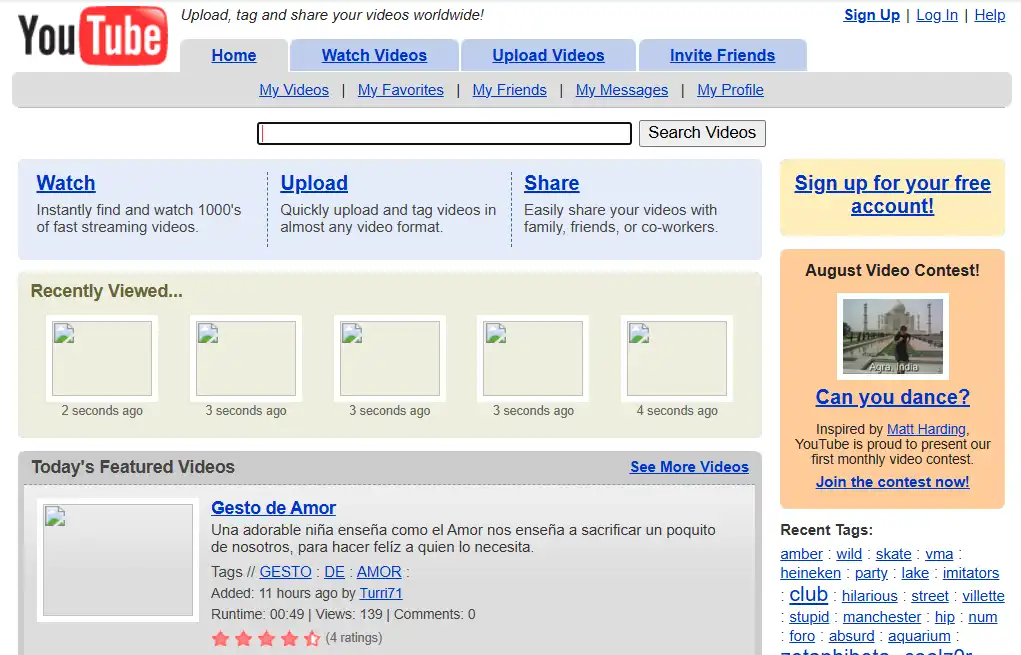This screenshot has height=655, width=1021.
Task: Open the skate tag
Action: (x=893, y=553)
